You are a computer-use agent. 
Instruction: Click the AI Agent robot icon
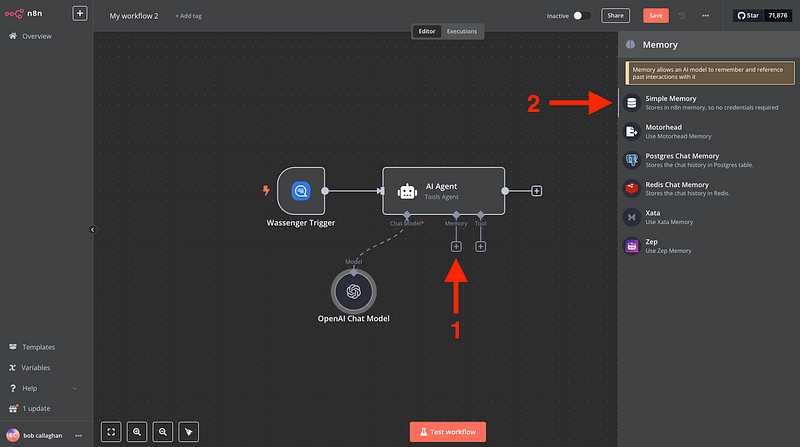pos(407,190)
